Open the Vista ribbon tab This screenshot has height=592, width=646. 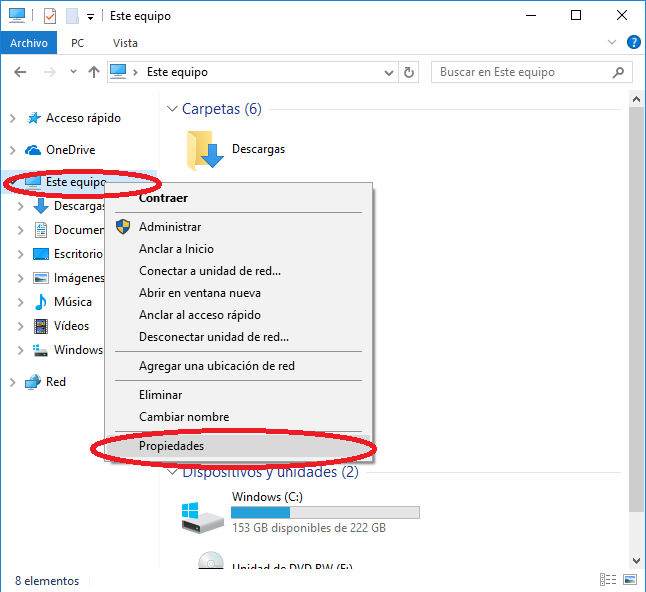pyautogui.click(x=125, y=43)
